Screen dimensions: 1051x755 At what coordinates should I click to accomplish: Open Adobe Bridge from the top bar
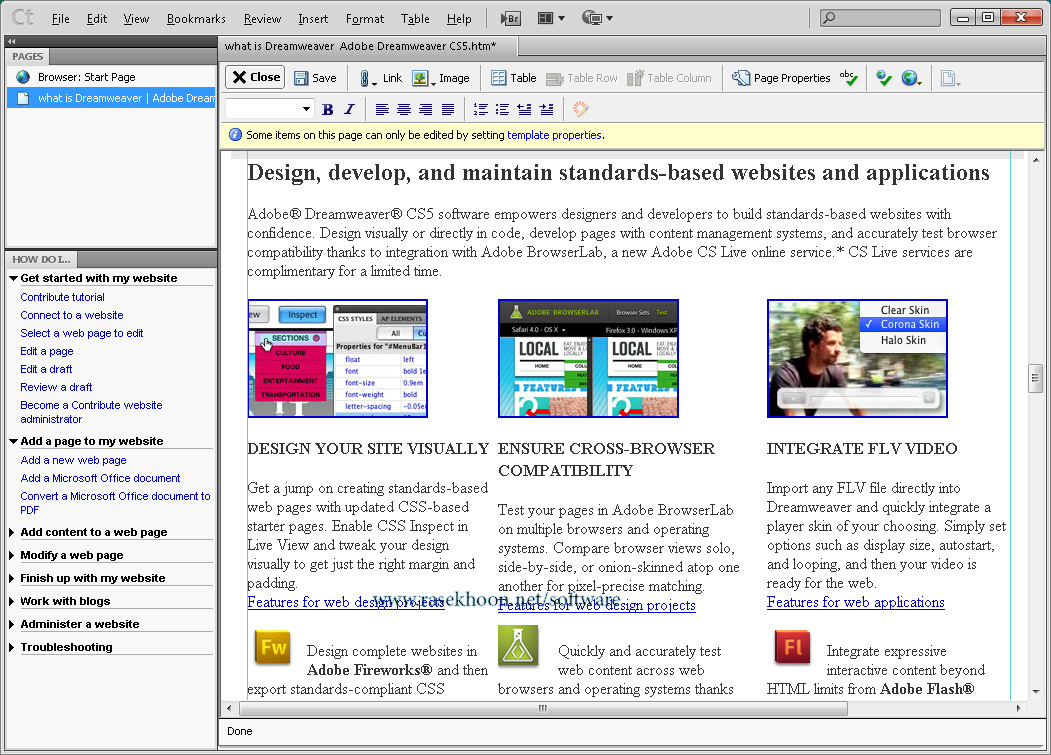tap(510, 18)
